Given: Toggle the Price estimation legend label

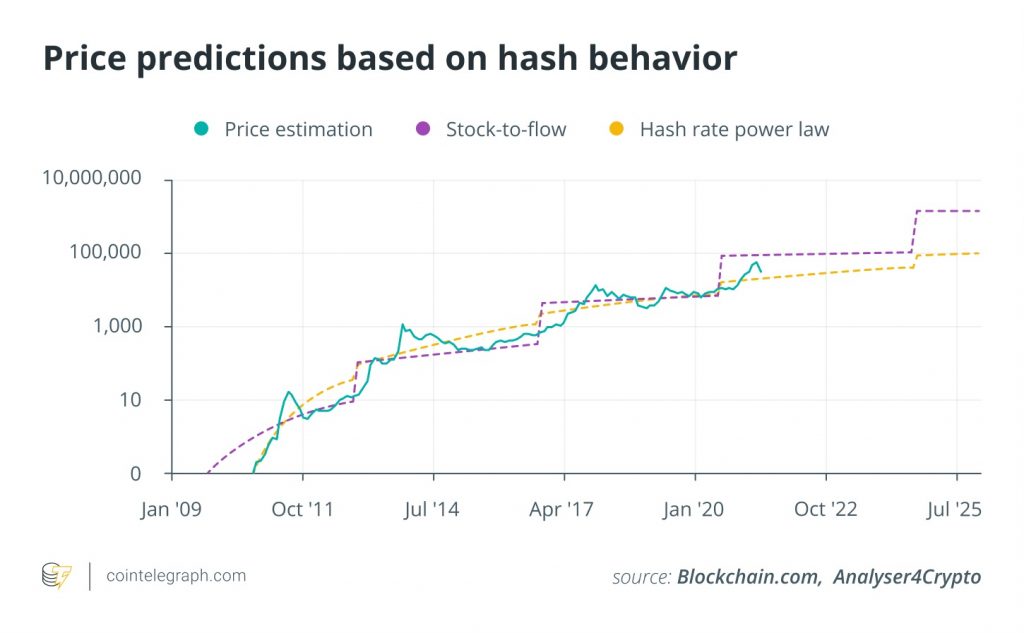Looking at the screenshot, I should [298, 129].
